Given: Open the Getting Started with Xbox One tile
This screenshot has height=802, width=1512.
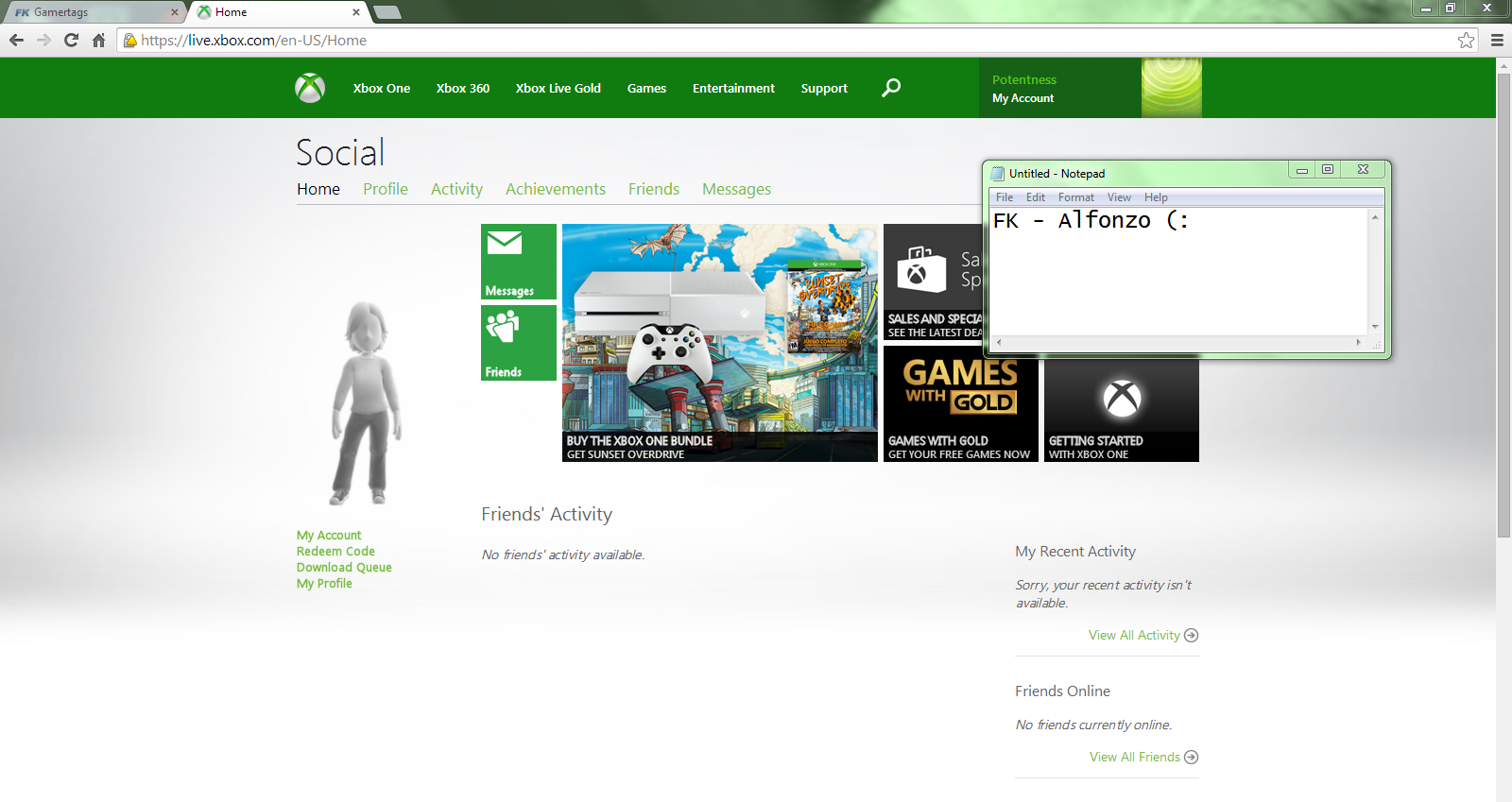Looking at the screenshot, I should point(1122,410).
